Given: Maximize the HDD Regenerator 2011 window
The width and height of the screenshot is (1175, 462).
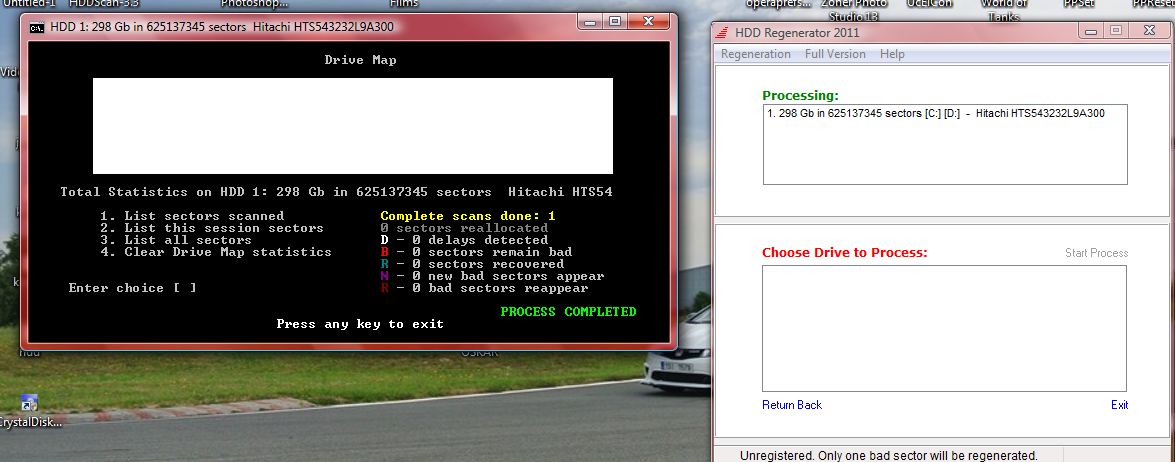Looking at the screenshot, I should tap(1115, 30).
